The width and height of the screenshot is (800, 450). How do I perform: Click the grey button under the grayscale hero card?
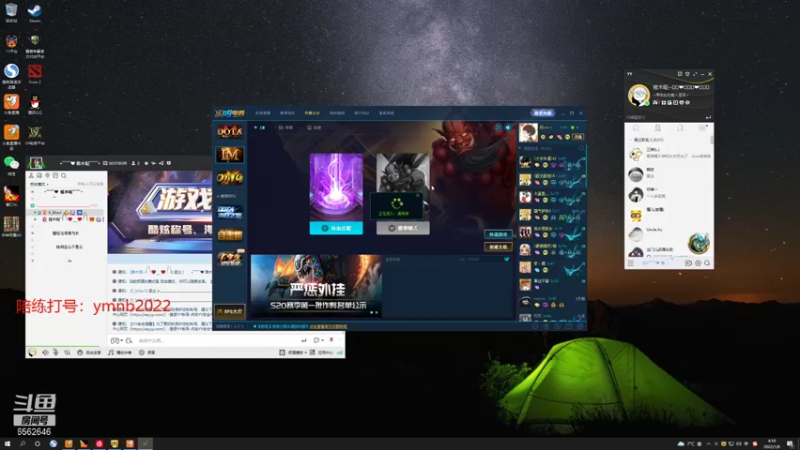[x=403, y=228]
